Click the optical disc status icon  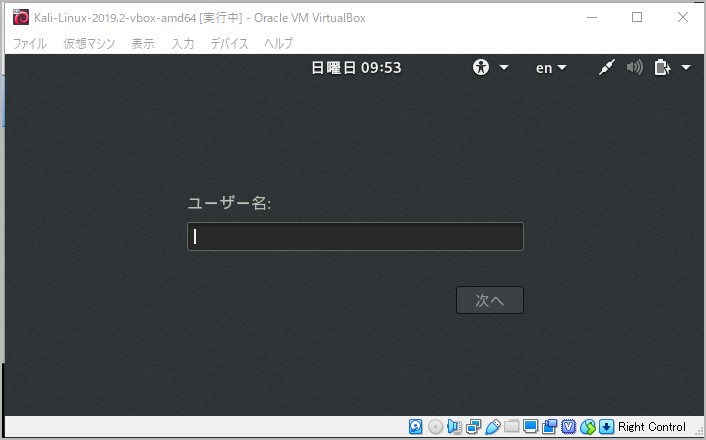click(x=435, y=426)
